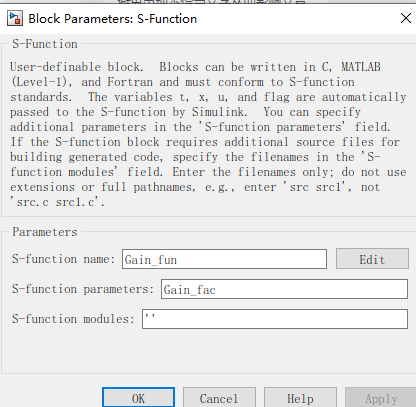This screenshot has width=416, height=407.
Task: Click the 'S-Function' group heading
Action: [45, 44]
